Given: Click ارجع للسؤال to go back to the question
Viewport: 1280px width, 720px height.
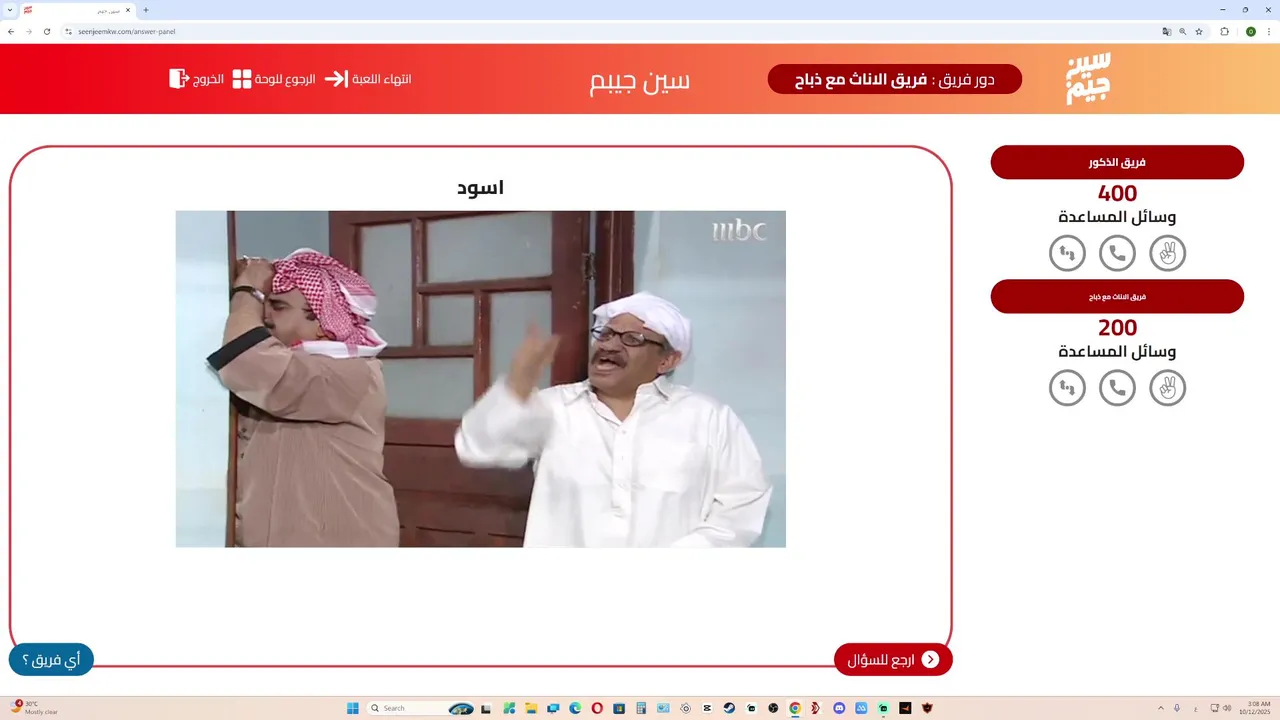Looking at the screenshot, I should pos(893,659).
